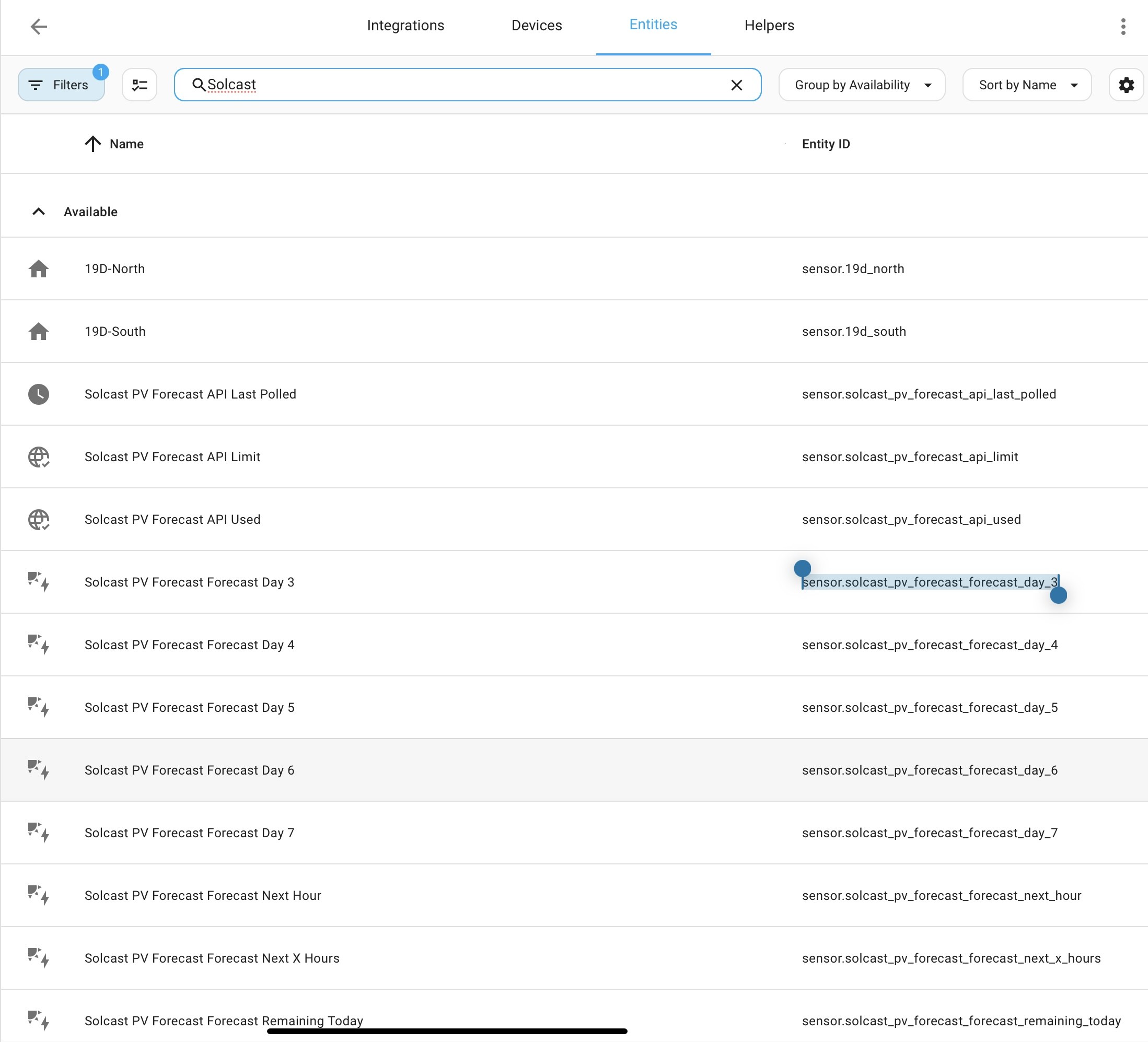Screen dimensions: 1148x1042
Task: Click forecast icon of Forecast Day 4
Action: pyautogui.click(x=39, y=644)
